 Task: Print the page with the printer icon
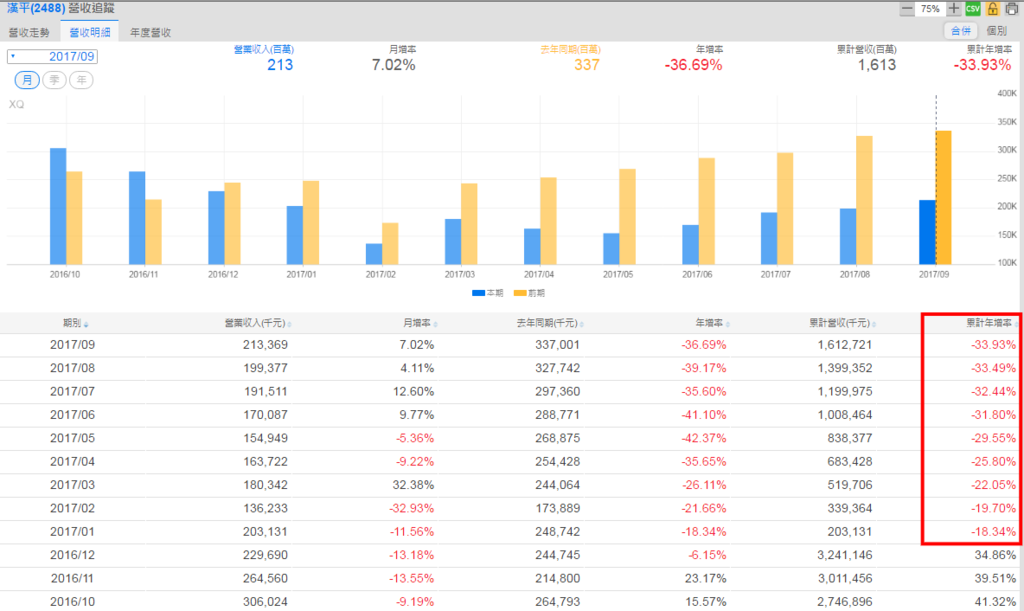[1012, 9]
